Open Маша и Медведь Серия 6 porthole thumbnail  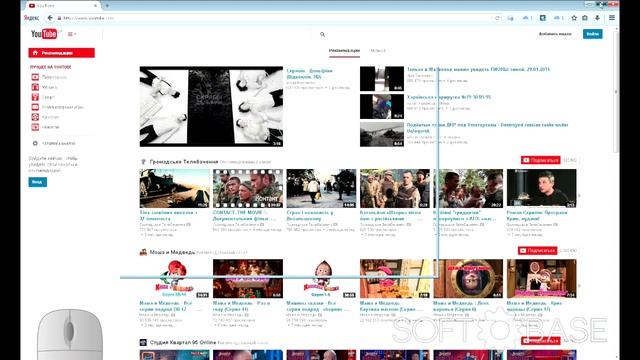coord(468,278)
